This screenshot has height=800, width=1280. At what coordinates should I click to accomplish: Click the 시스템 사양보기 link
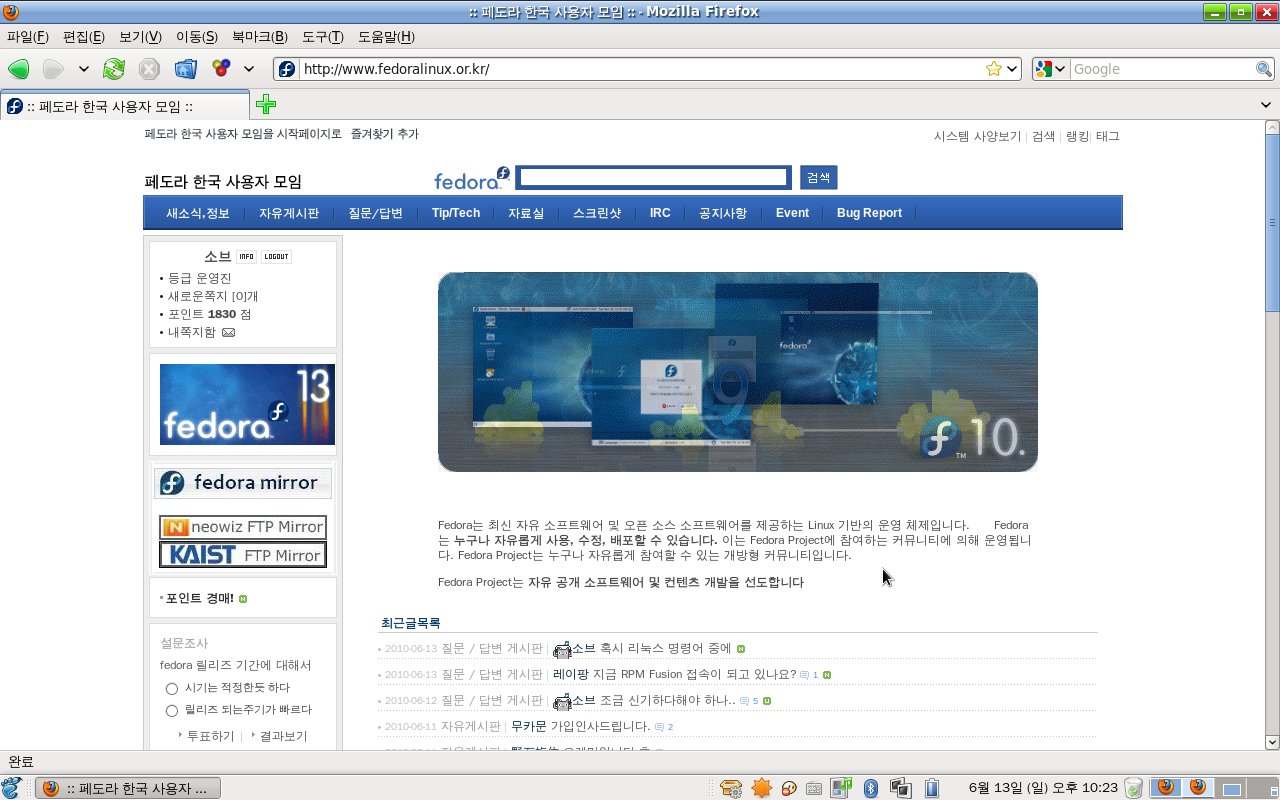point(977,136)
